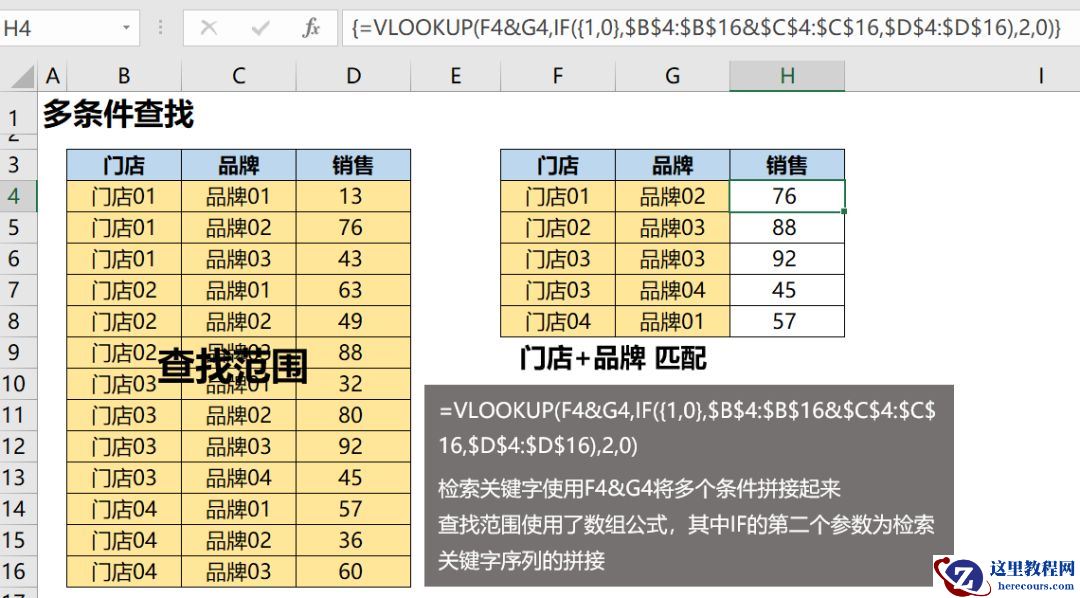The height and width of the screenshot is (598, 1080).
Task: Click cell H7 result 45
Action: [x=787, y=290]
